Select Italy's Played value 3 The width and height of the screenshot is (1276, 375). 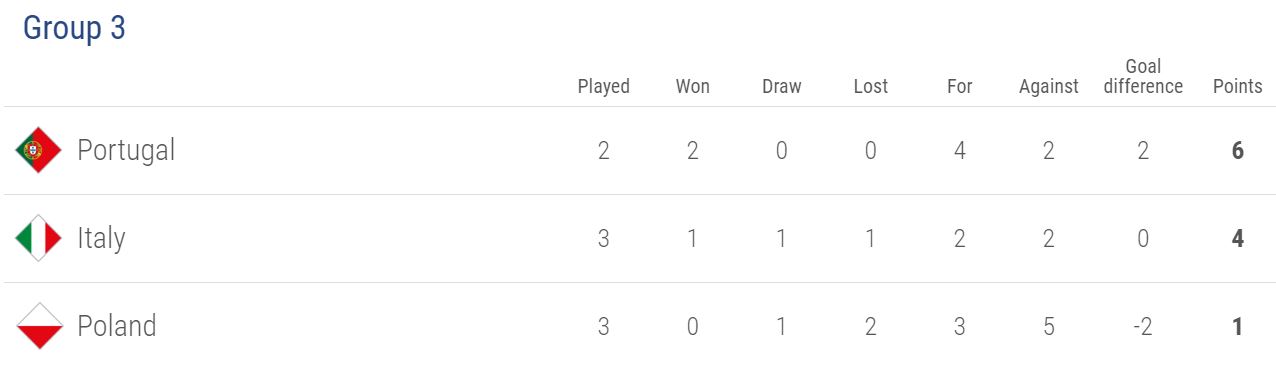click(x=604, y=239)
